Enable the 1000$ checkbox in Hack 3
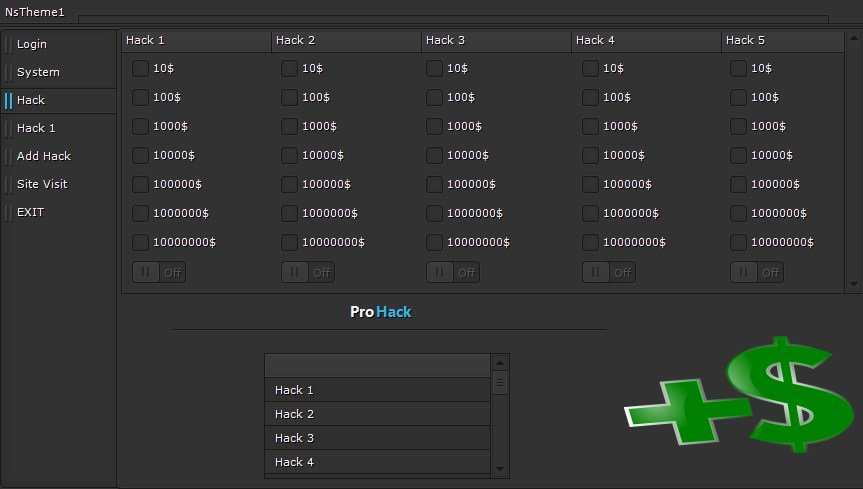This screenshot has height=489, width=863. 434,126
